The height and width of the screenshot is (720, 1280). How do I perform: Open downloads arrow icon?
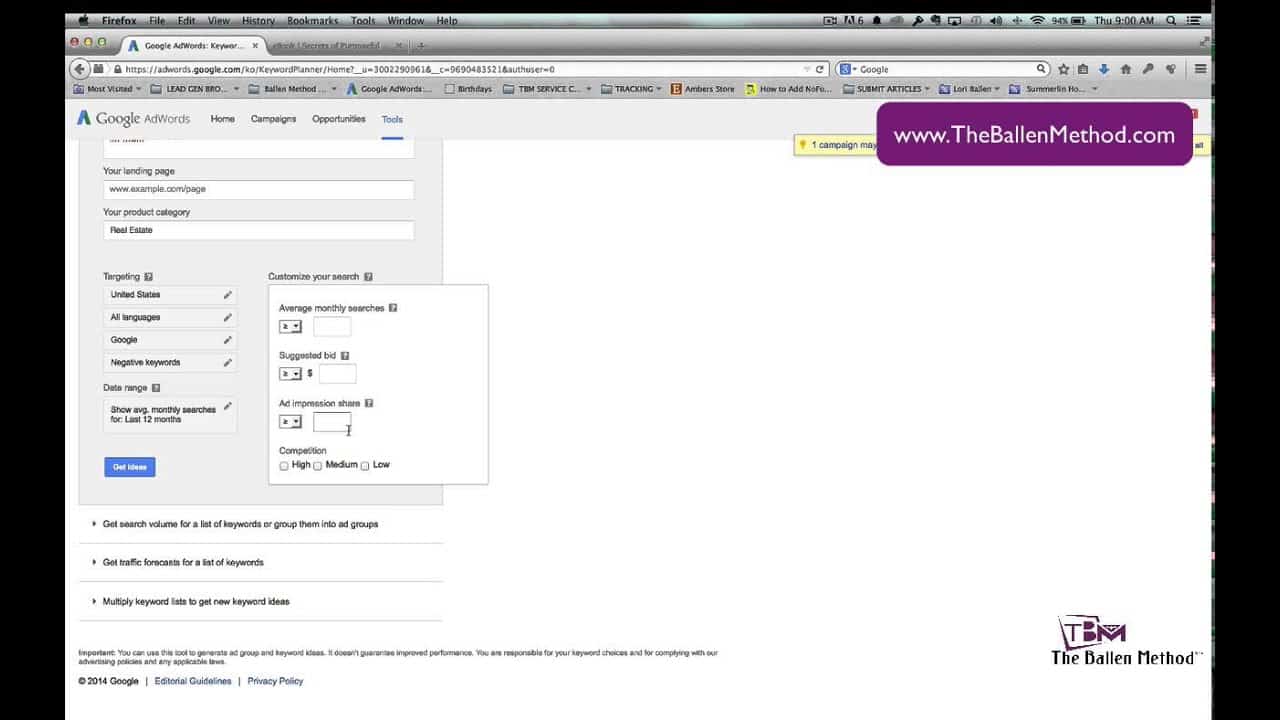1104,69
